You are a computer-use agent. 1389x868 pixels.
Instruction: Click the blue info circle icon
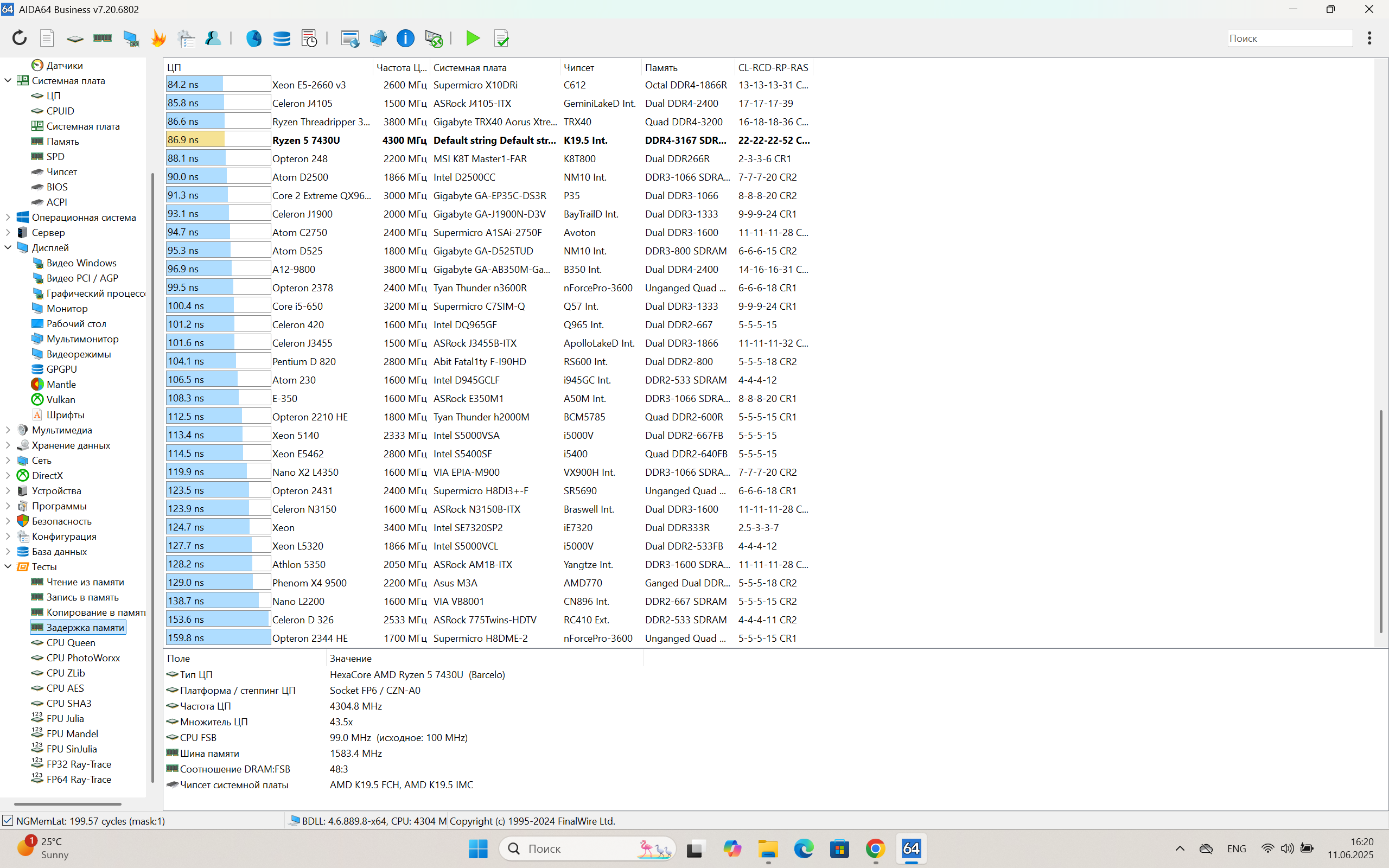pos(405,38)
